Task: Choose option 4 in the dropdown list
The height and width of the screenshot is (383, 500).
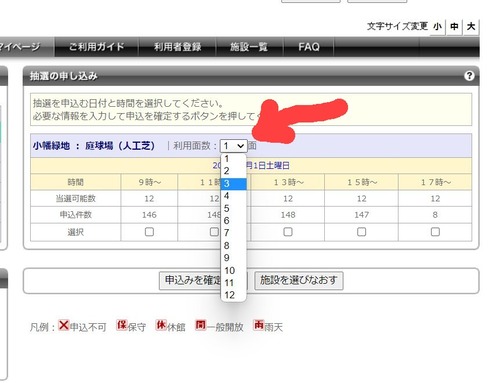Action: coord(233,196)
